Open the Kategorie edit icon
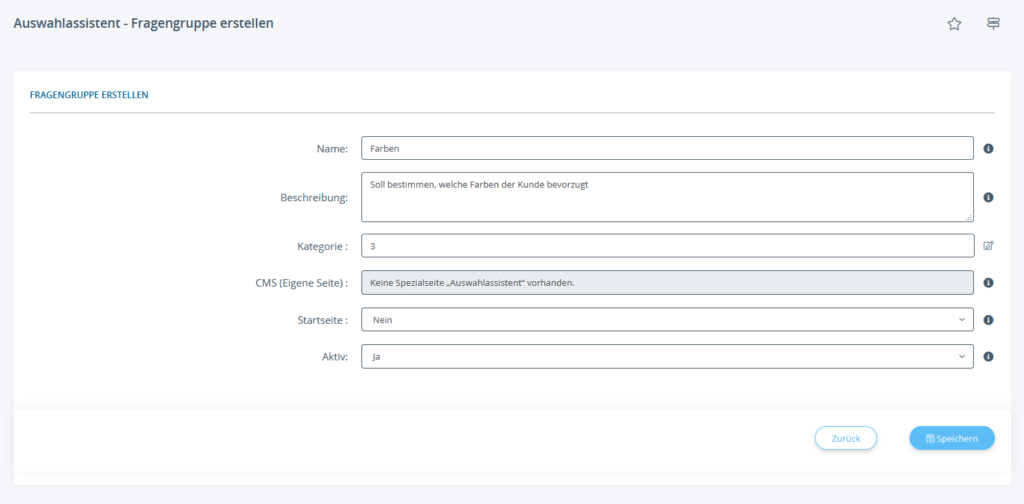Viewport: 1024px width, 504px height. pyautogui.click(x=988, y=245)
